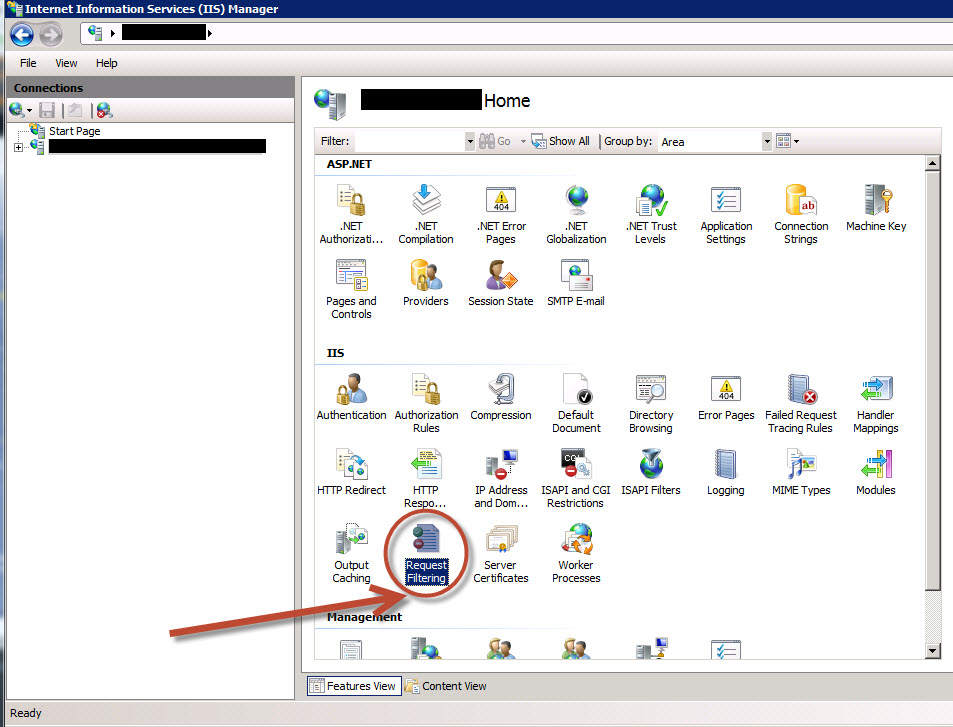
Task: Open SMTP E-mail settings
Action: tap(576, 283)
